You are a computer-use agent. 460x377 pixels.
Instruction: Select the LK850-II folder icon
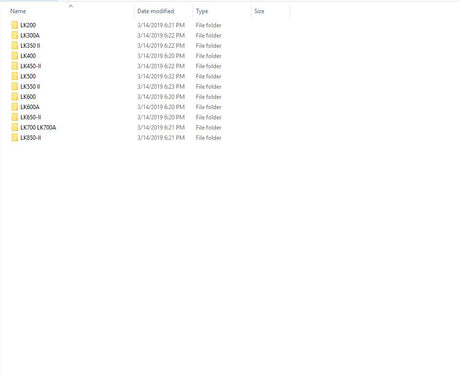point(15,138)
